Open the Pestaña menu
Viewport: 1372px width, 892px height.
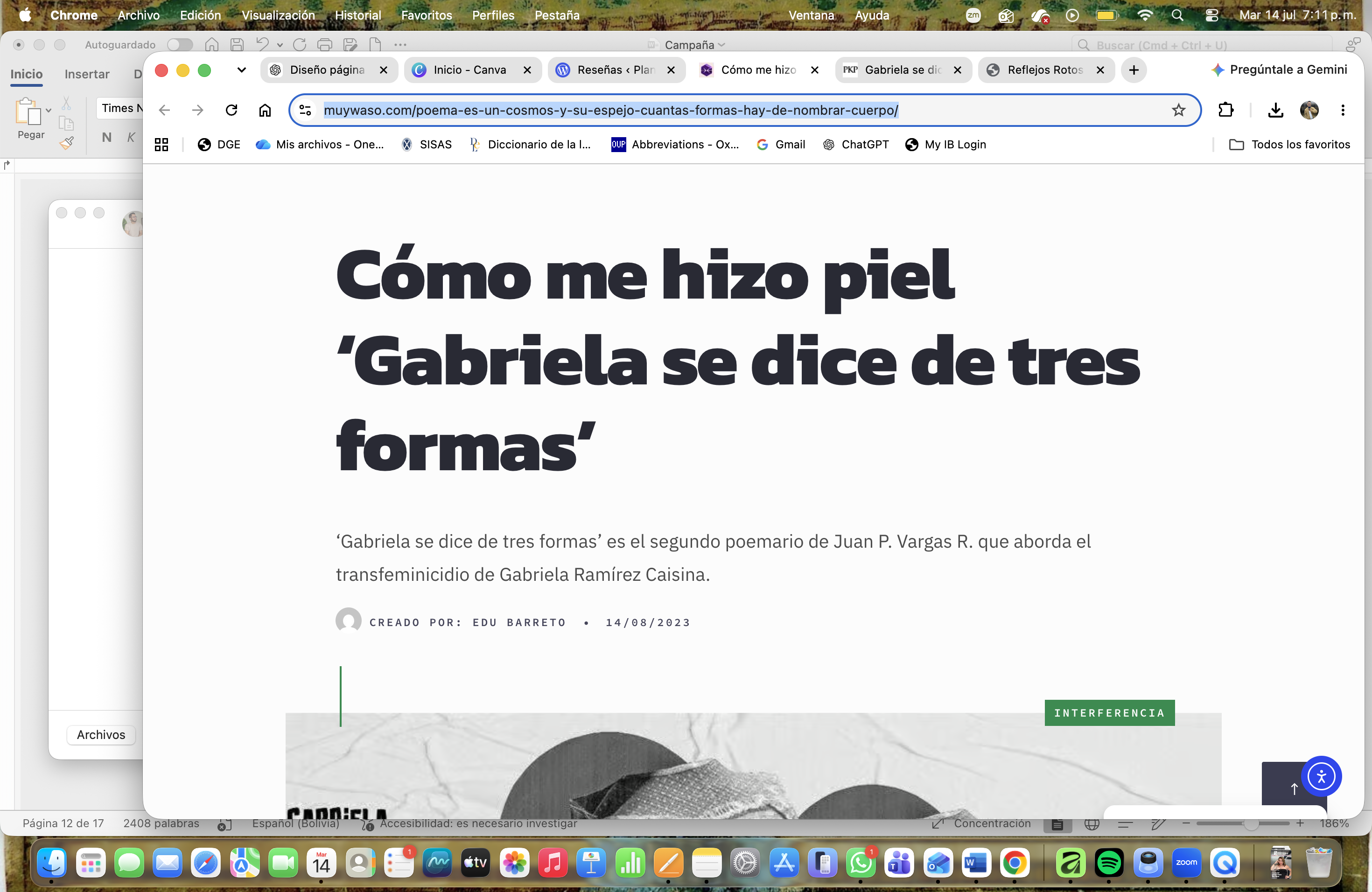[x=557, y=15]
